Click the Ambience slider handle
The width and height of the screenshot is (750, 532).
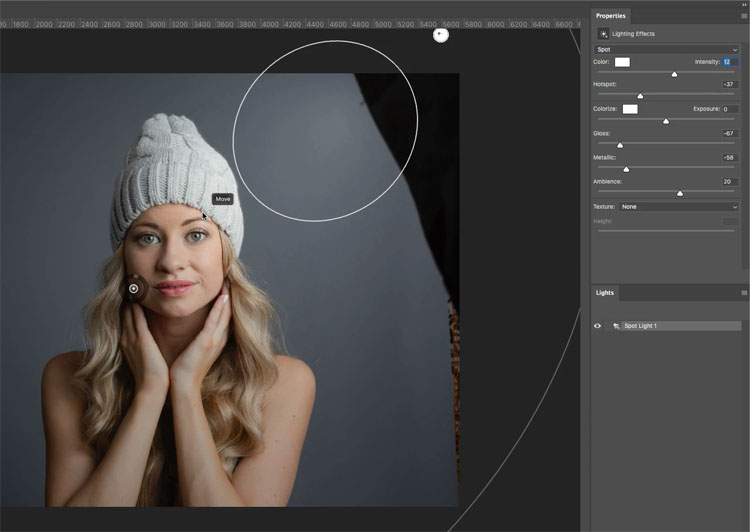pos(680,193)
